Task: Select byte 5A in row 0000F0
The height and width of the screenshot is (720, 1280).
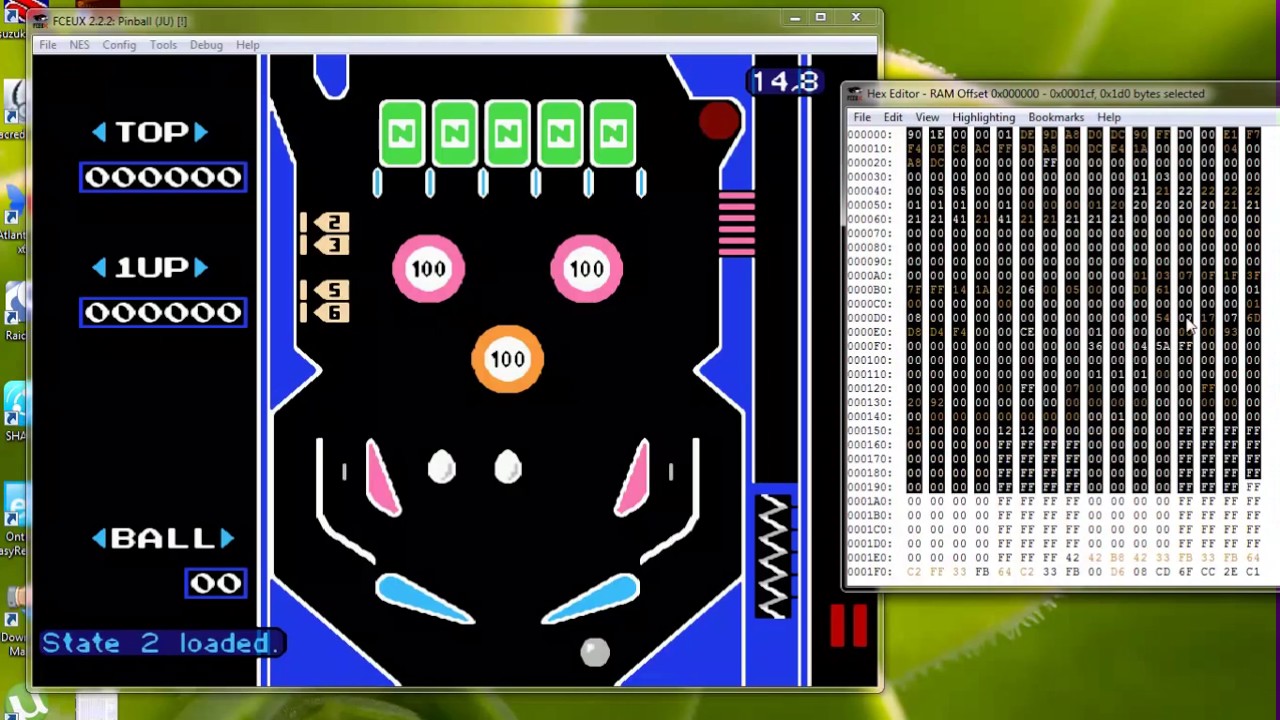Action: [1162, 346]
